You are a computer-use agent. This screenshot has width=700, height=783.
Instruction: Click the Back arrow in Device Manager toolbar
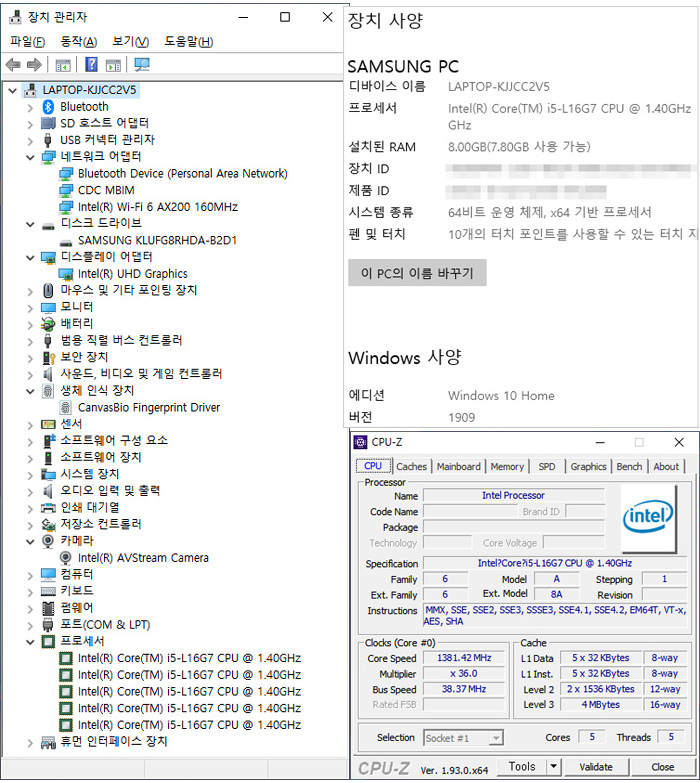pyautogui.click(x=12, y=64)
